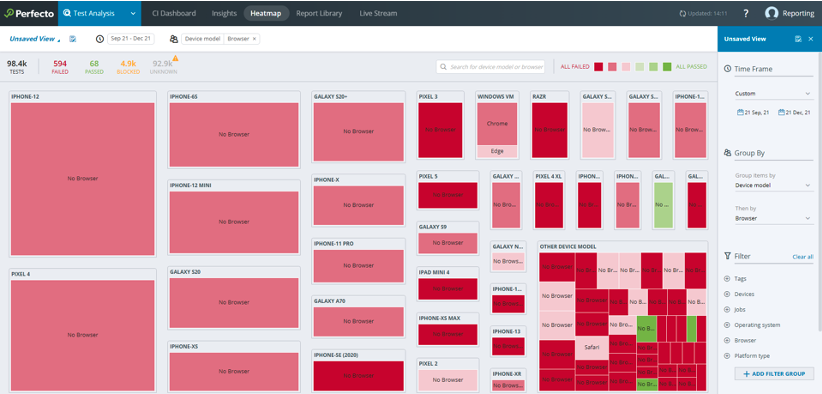Select the IPHONE-12 No Browser tile
The image size is (822, 394).
[83, 179]
